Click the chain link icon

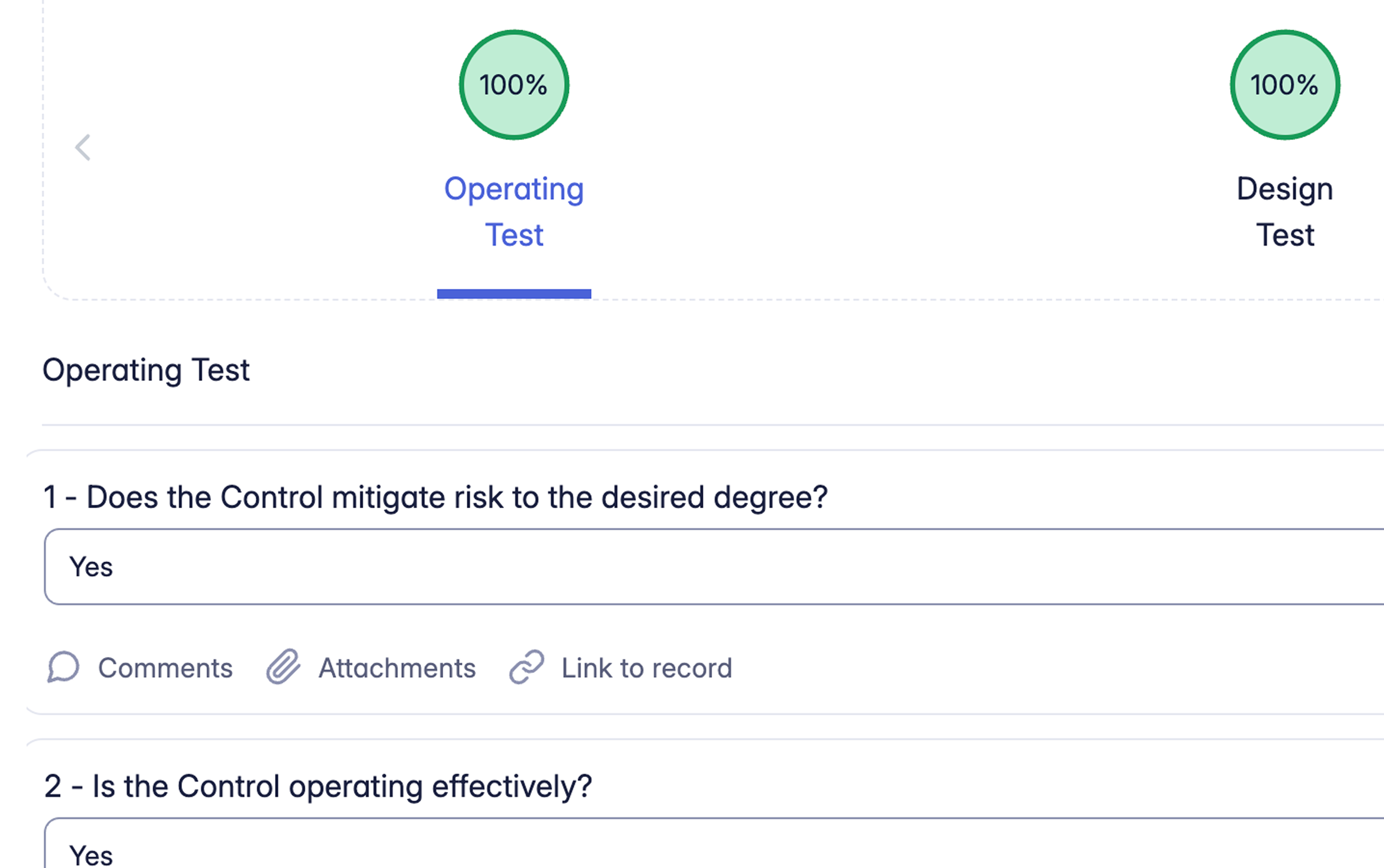click(x=526, y=667)
